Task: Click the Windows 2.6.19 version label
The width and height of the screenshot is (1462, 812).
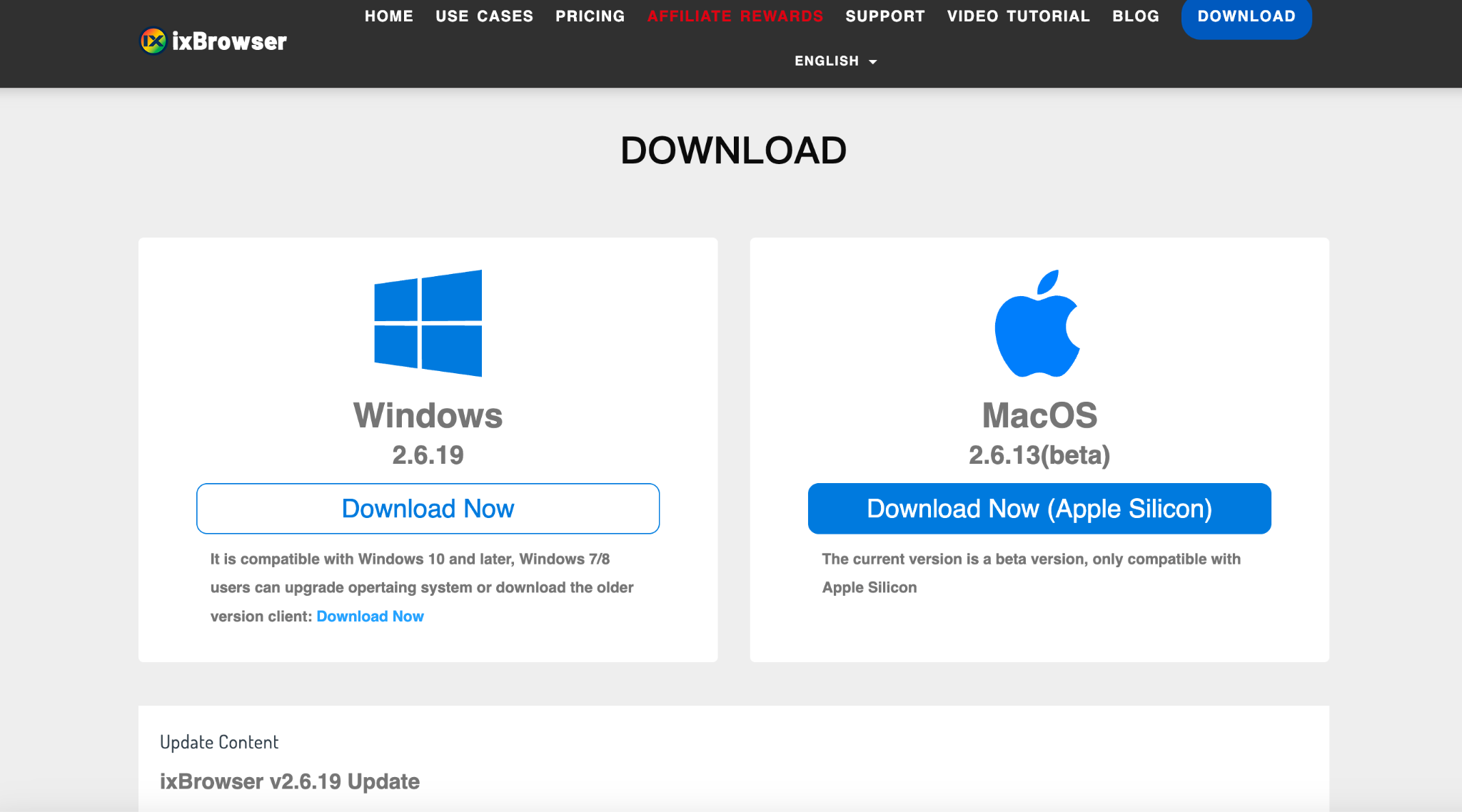Action: [428, 455]
